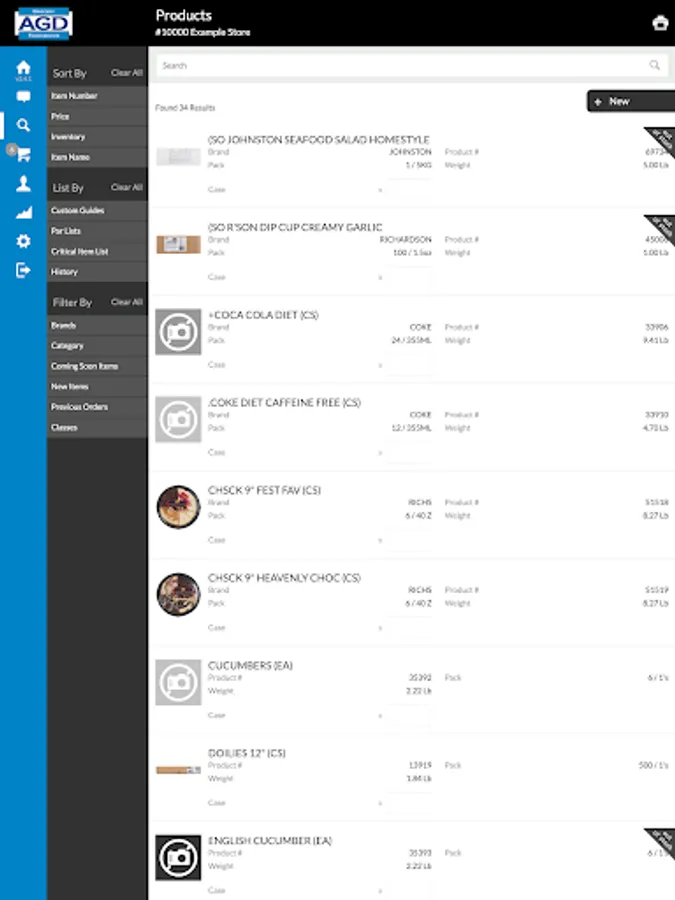
Task: Click English Cucumber placeholder image
Action: 179,858
